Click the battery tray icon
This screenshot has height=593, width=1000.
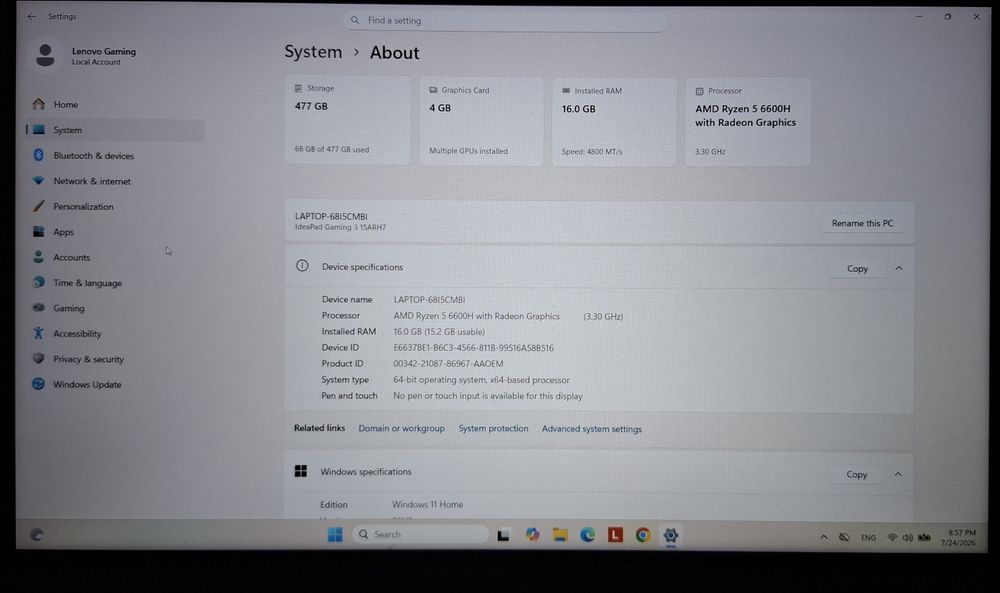(924, 538)
